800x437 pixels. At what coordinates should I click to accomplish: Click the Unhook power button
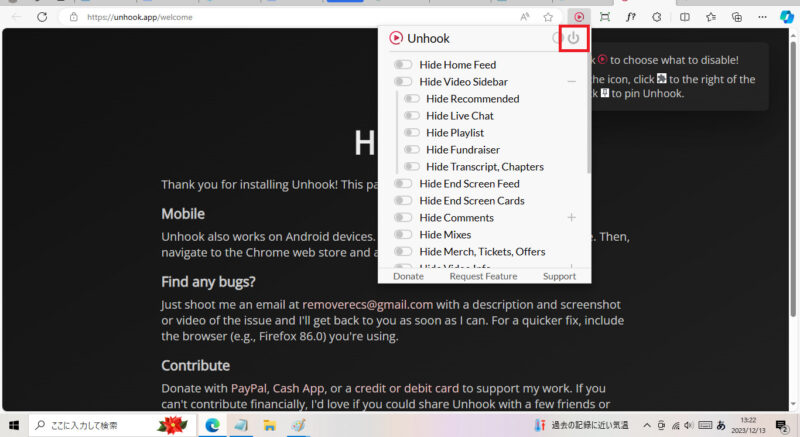tap(573, 38)
